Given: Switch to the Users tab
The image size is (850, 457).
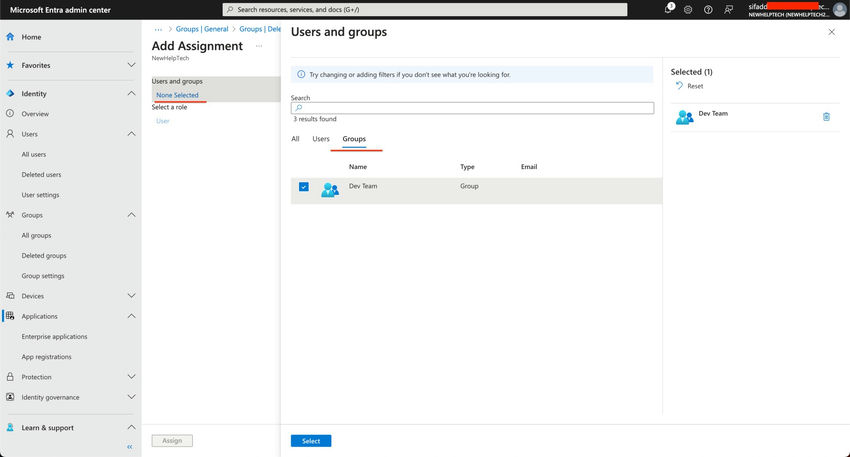Looking at the screenshot, I should (321, 139).
